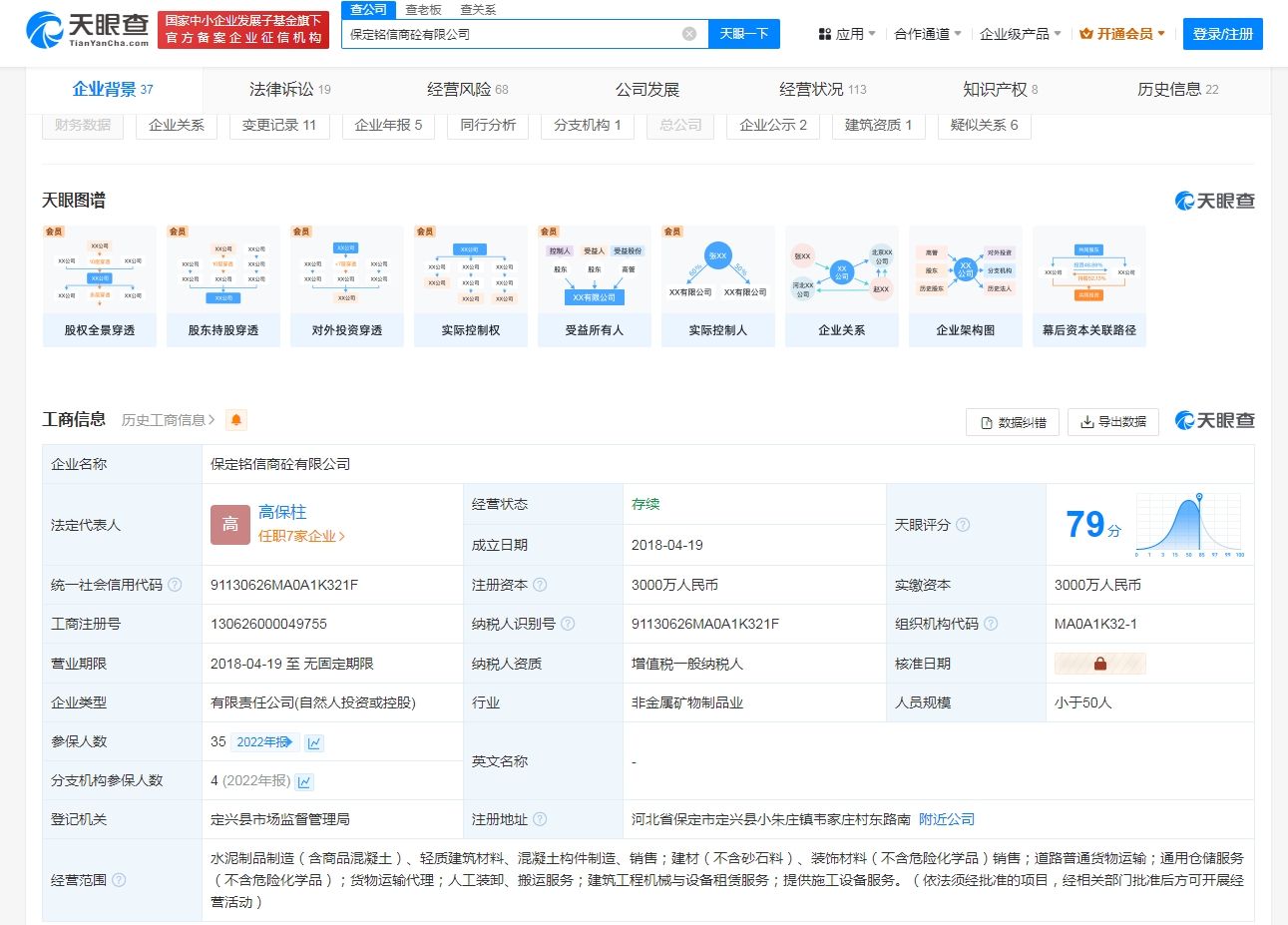Click help icon next to 纳税人识别号
Screen dimensions: 1288x925
pyautogui.click(x=568, y=624)
